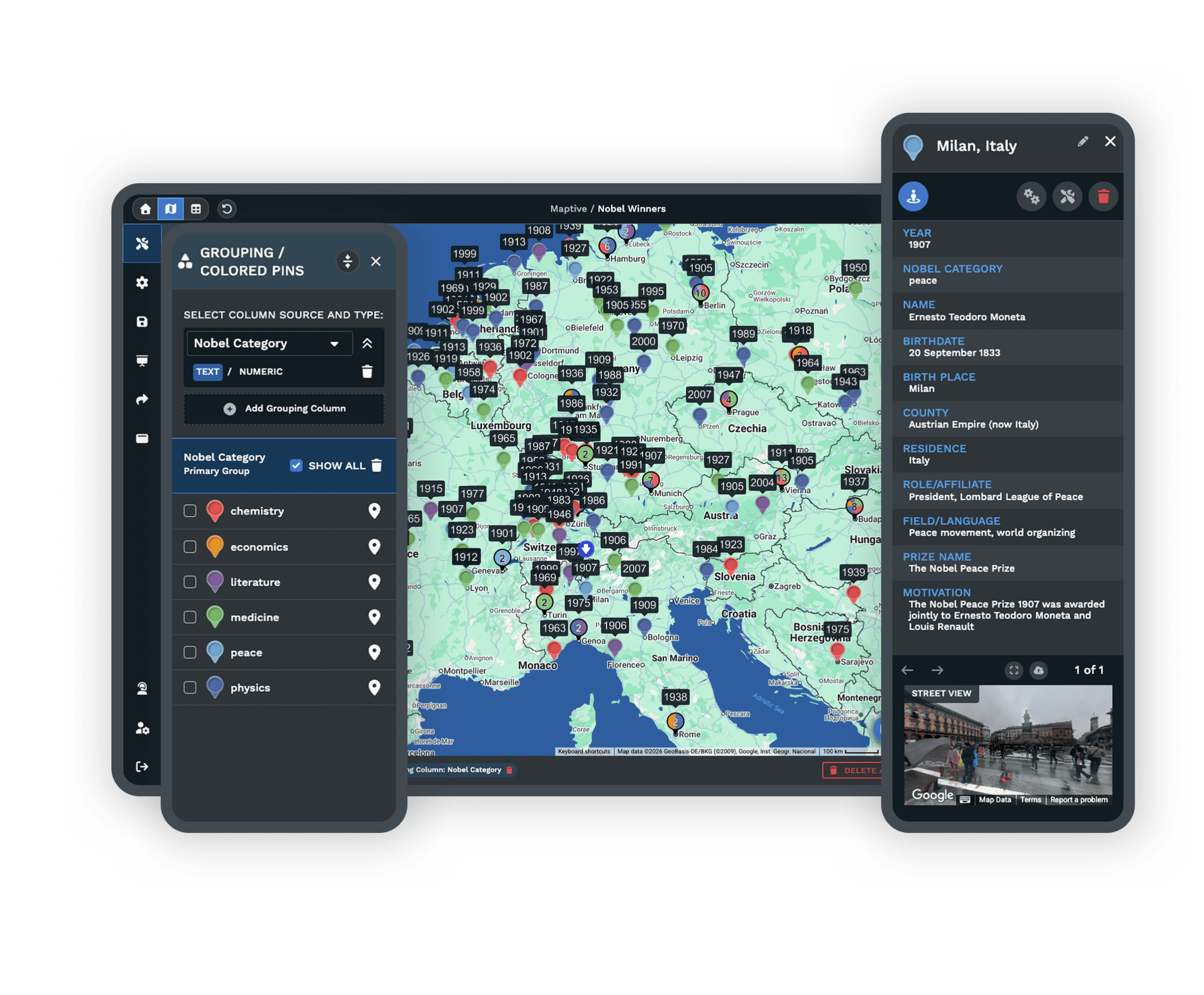Open the user account settings icon
The width and height of the screenshot is (1204, 995).
coord(142,728)
